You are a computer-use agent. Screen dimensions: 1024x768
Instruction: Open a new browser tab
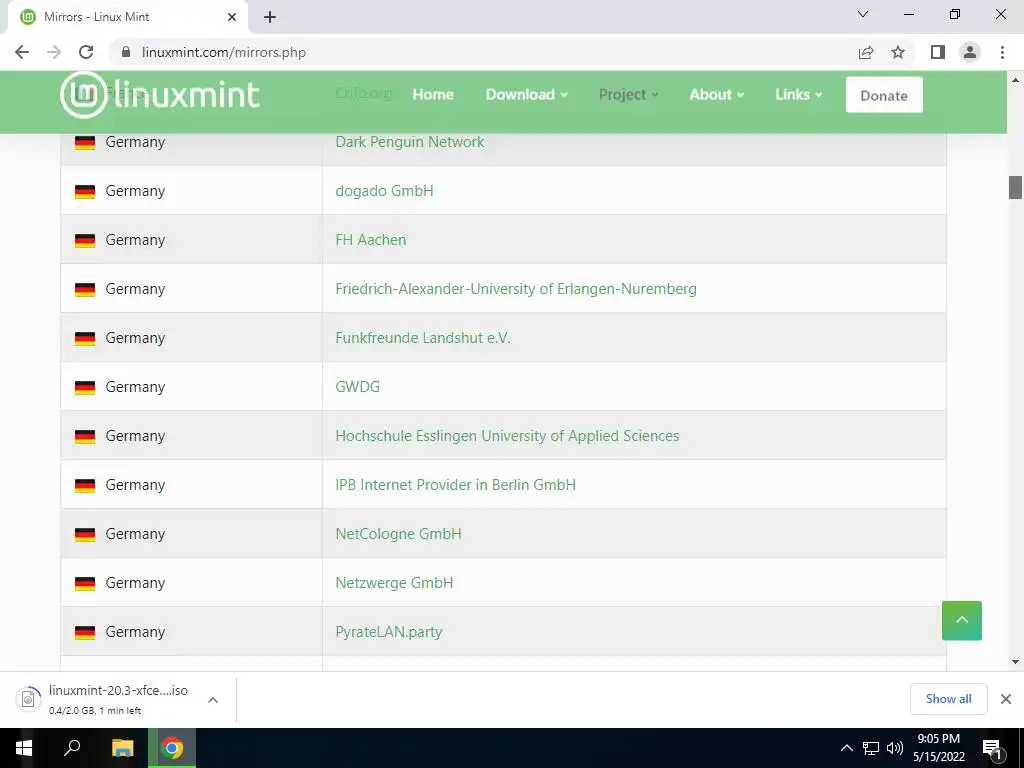[270, 17]
